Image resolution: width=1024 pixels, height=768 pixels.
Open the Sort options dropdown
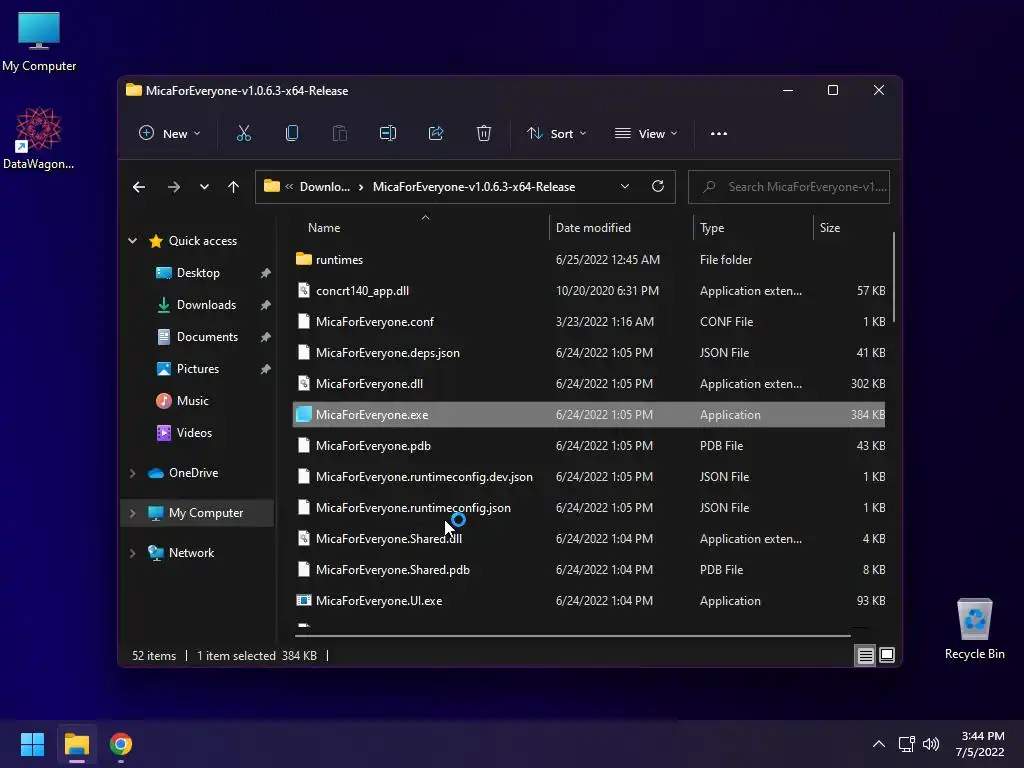(x=556, y=133)
